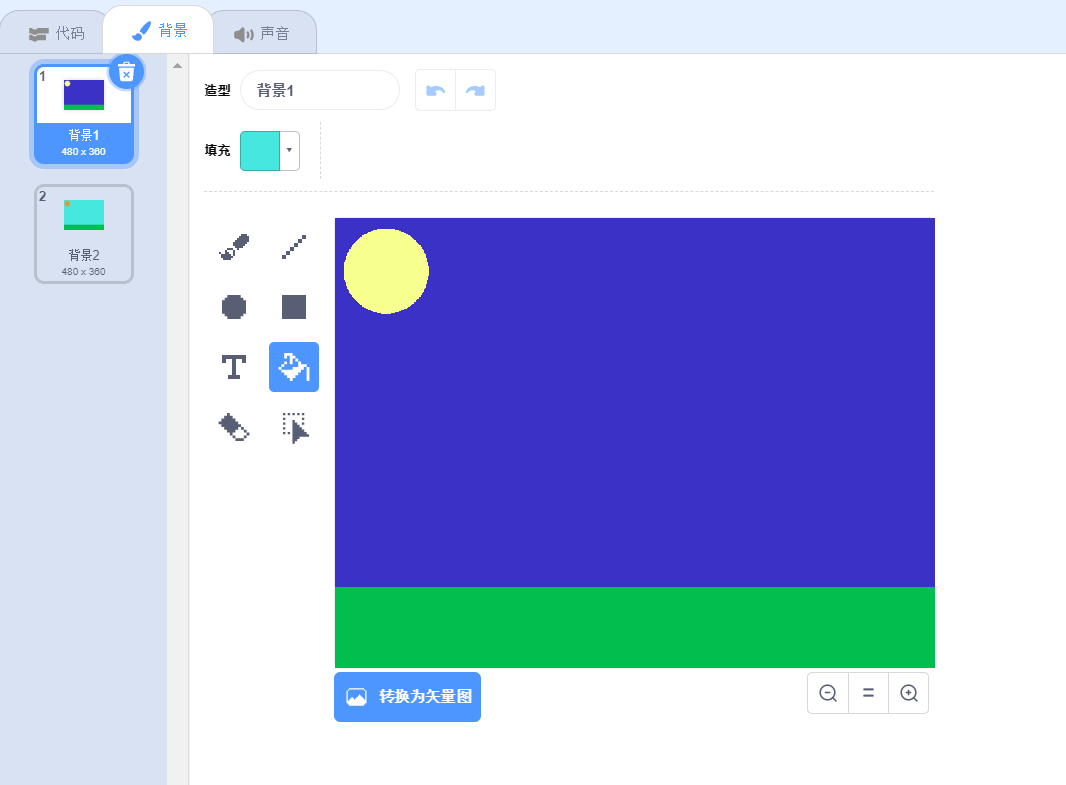Open the 声音 tab

[x=263, y=31]
